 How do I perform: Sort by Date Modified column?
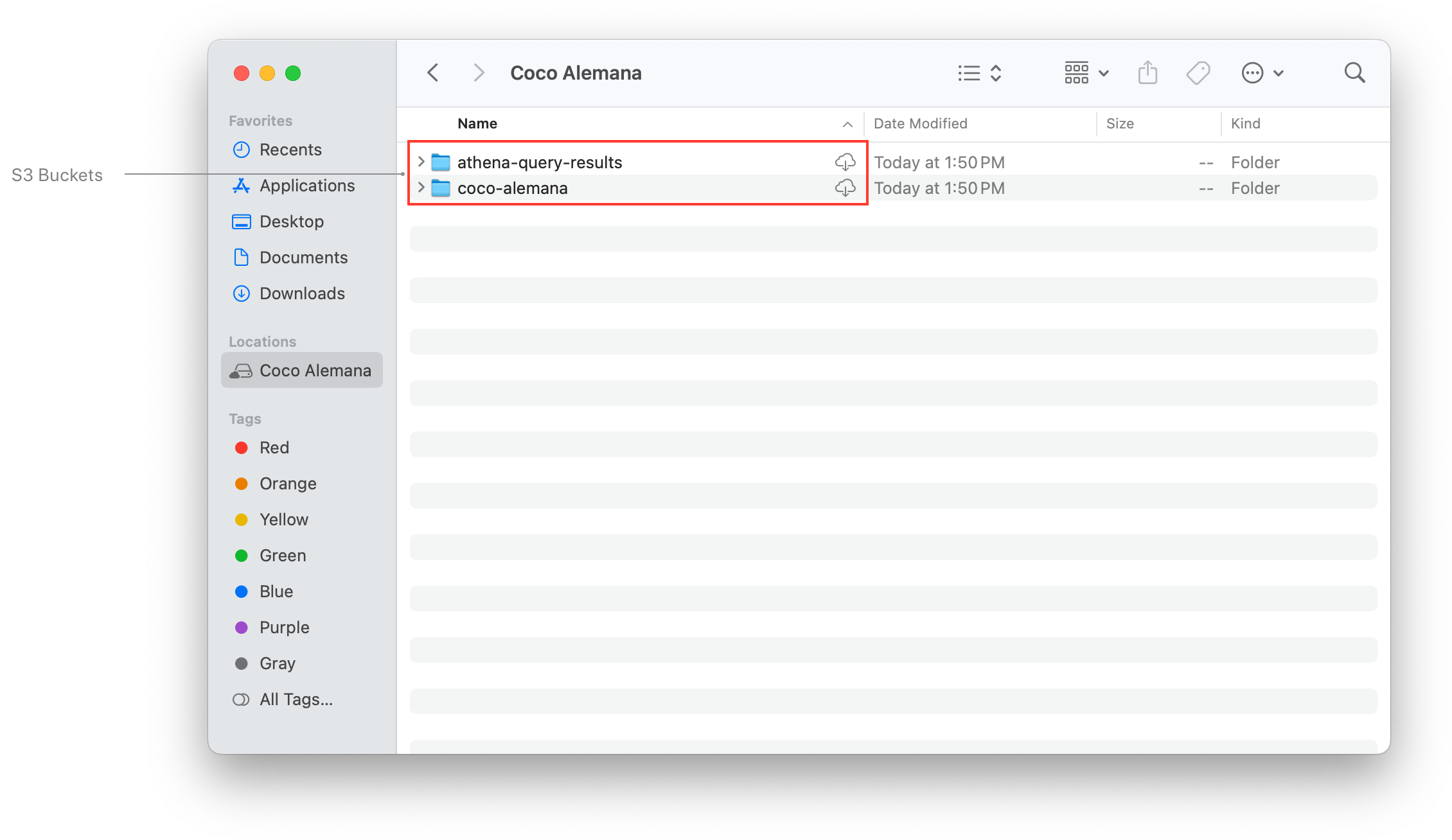pyautogui.click(x=920, y=123)
